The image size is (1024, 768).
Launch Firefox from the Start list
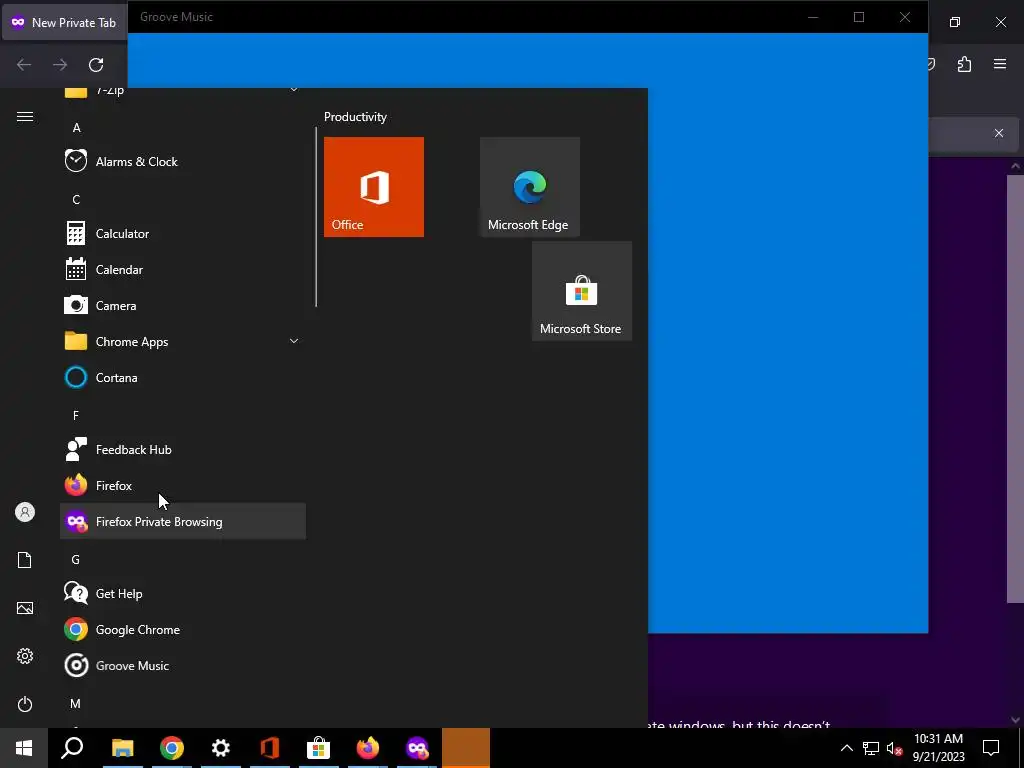coord(183,485)
